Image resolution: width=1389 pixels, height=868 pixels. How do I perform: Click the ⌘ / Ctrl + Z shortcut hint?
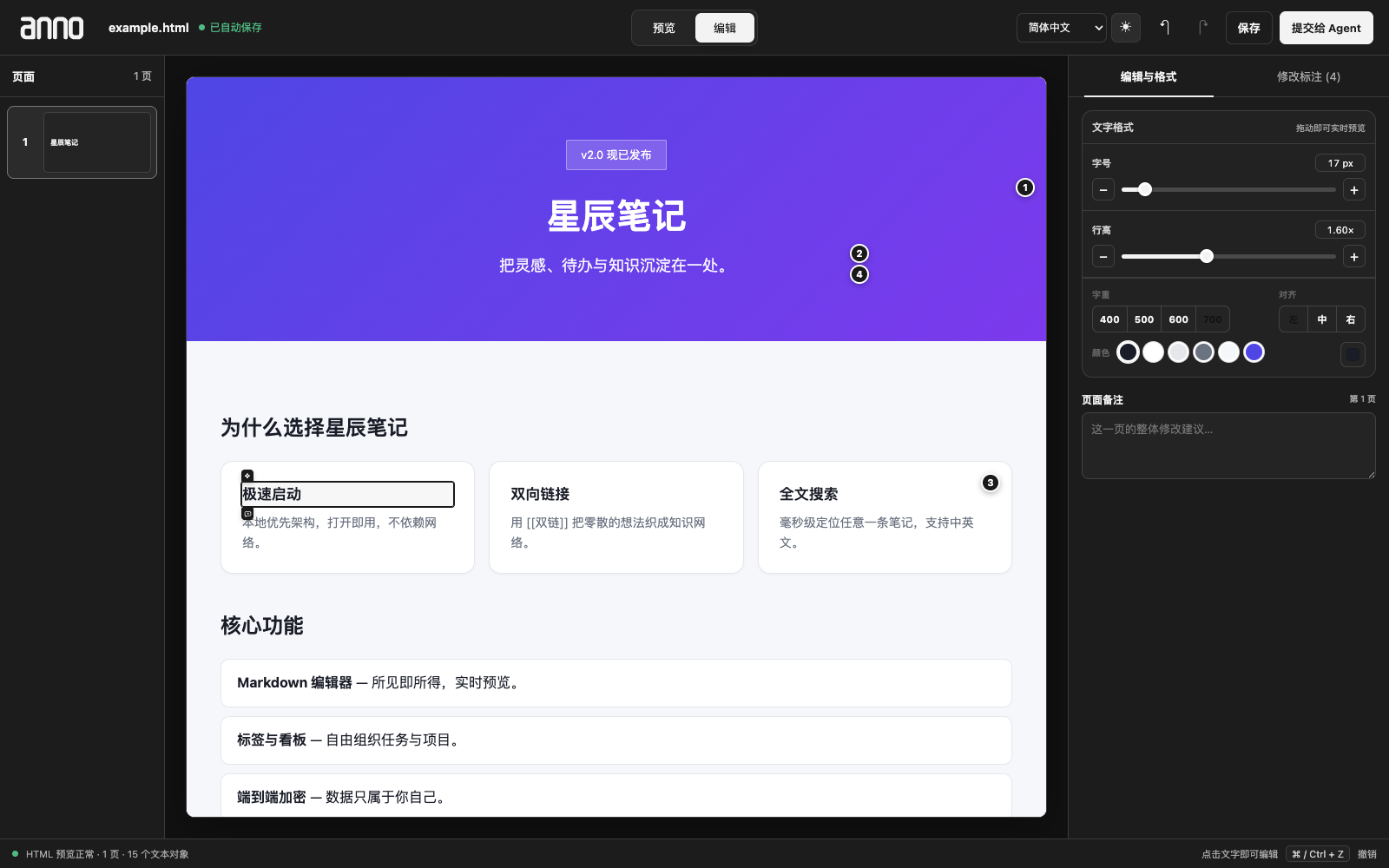click(1318, 854)
